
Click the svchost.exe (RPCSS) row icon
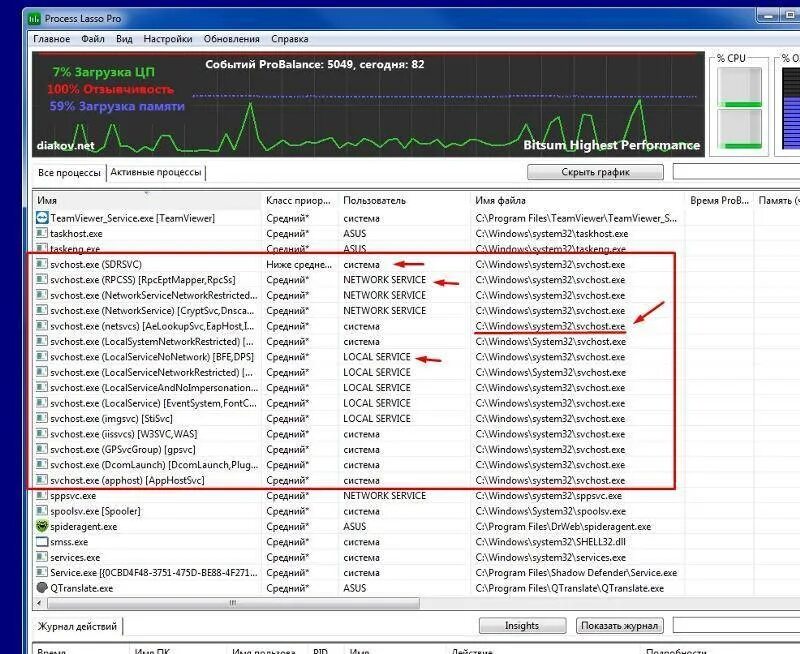(42, 280)
